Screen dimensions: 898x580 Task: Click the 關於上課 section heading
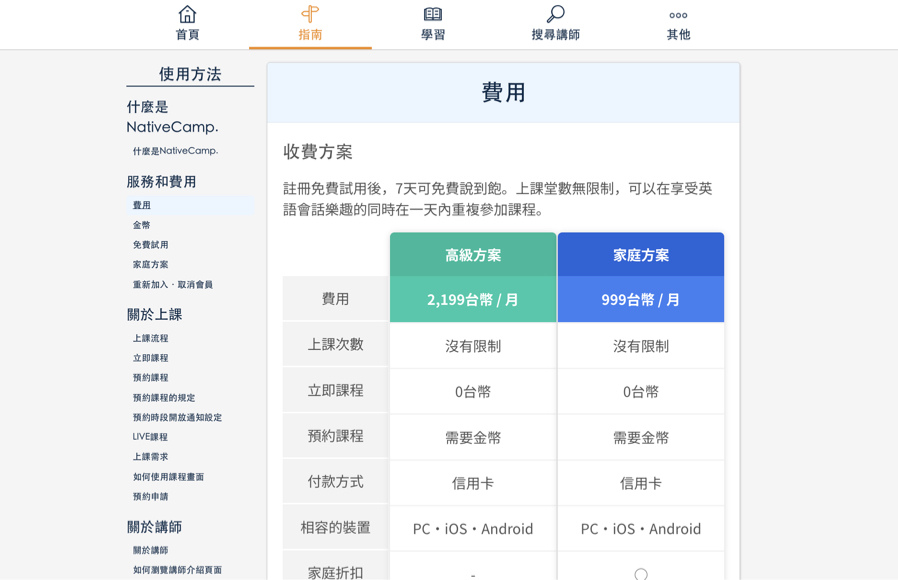[x=155, y=314]
